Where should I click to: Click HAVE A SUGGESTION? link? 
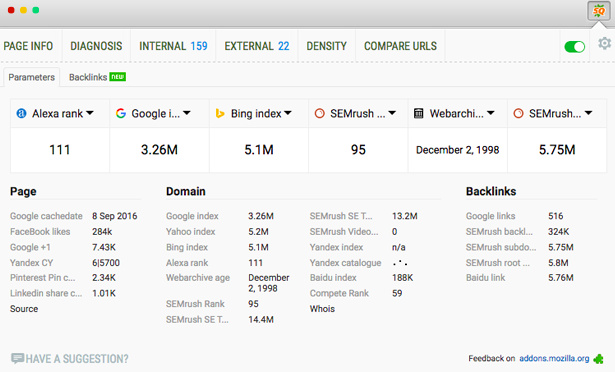point(77,359)
